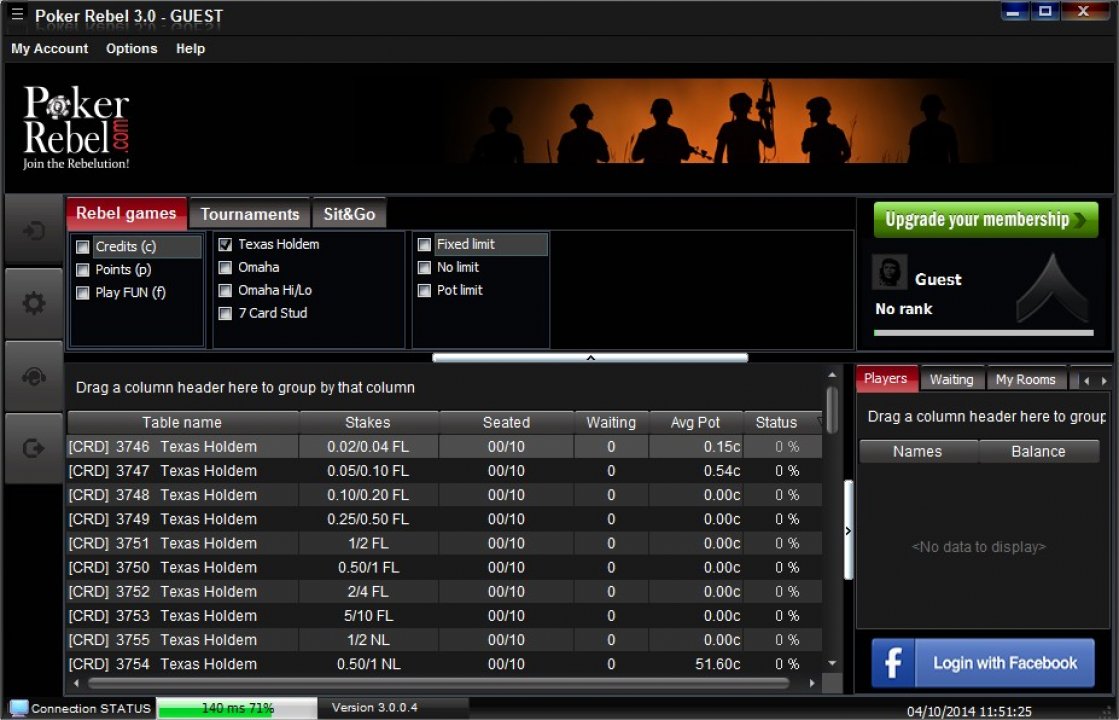This screenshot has width=1119, height=720.
Task: Open the hamburger menu in title bar
Action: [x=17, y=14]
